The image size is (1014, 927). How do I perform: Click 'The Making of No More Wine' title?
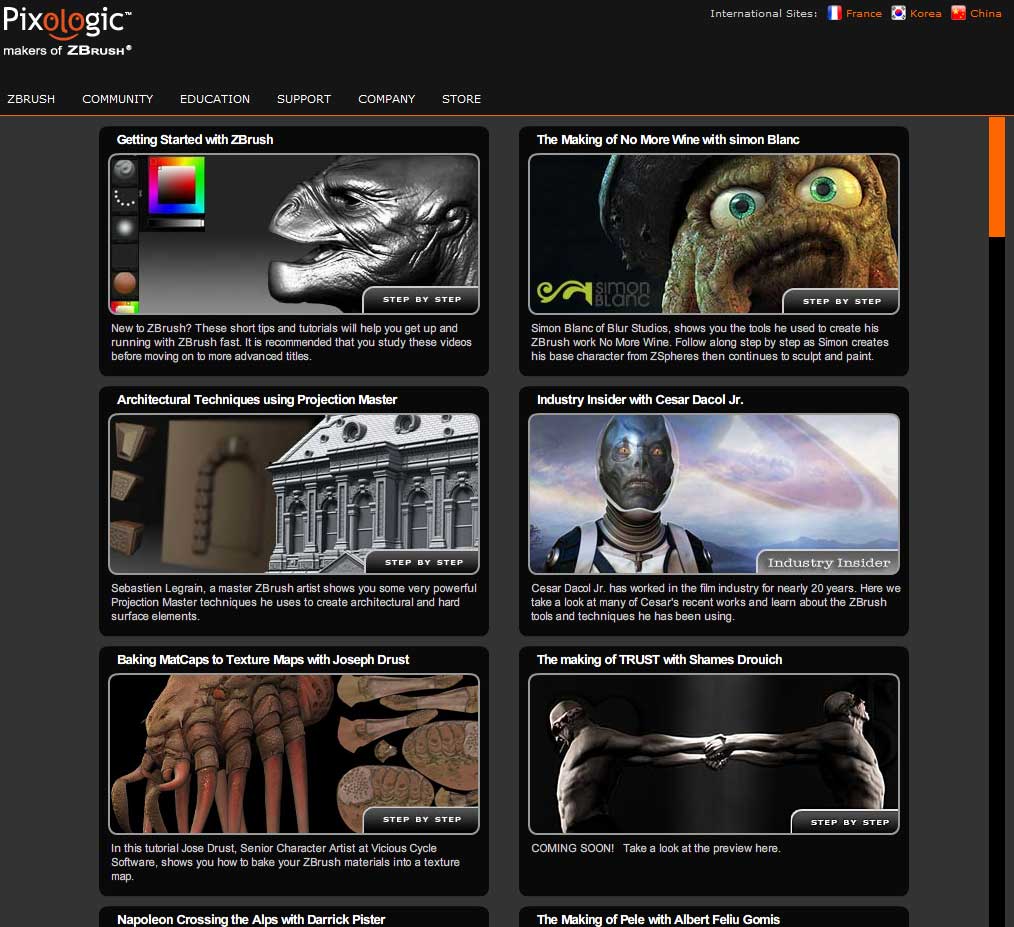[668, 140]
